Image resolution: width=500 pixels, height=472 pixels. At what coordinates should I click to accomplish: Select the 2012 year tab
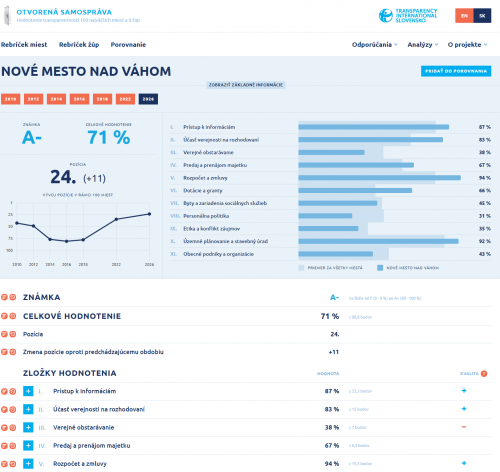[x=33, y=99]
